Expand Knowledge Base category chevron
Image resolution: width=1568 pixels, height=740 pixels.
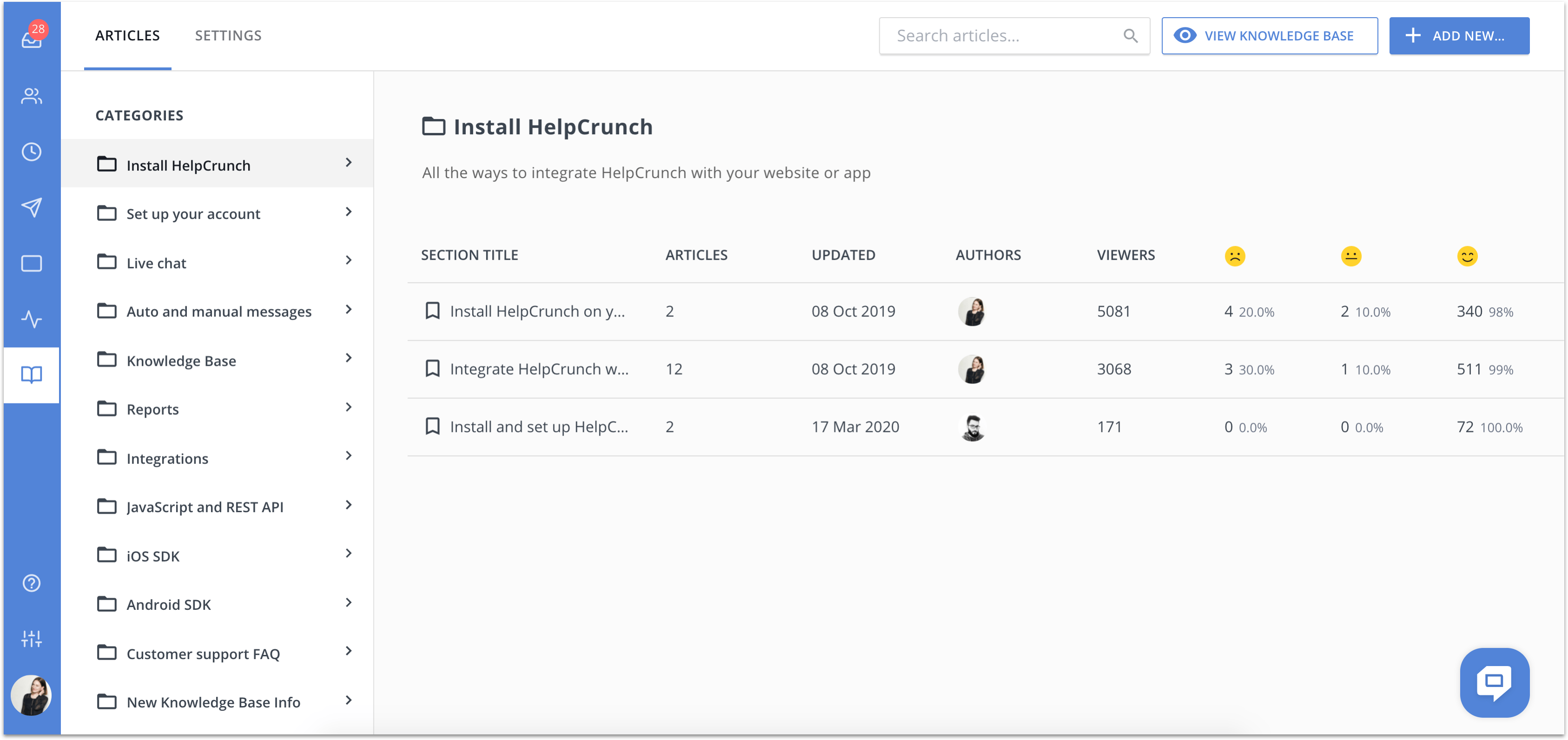point(348,358)
